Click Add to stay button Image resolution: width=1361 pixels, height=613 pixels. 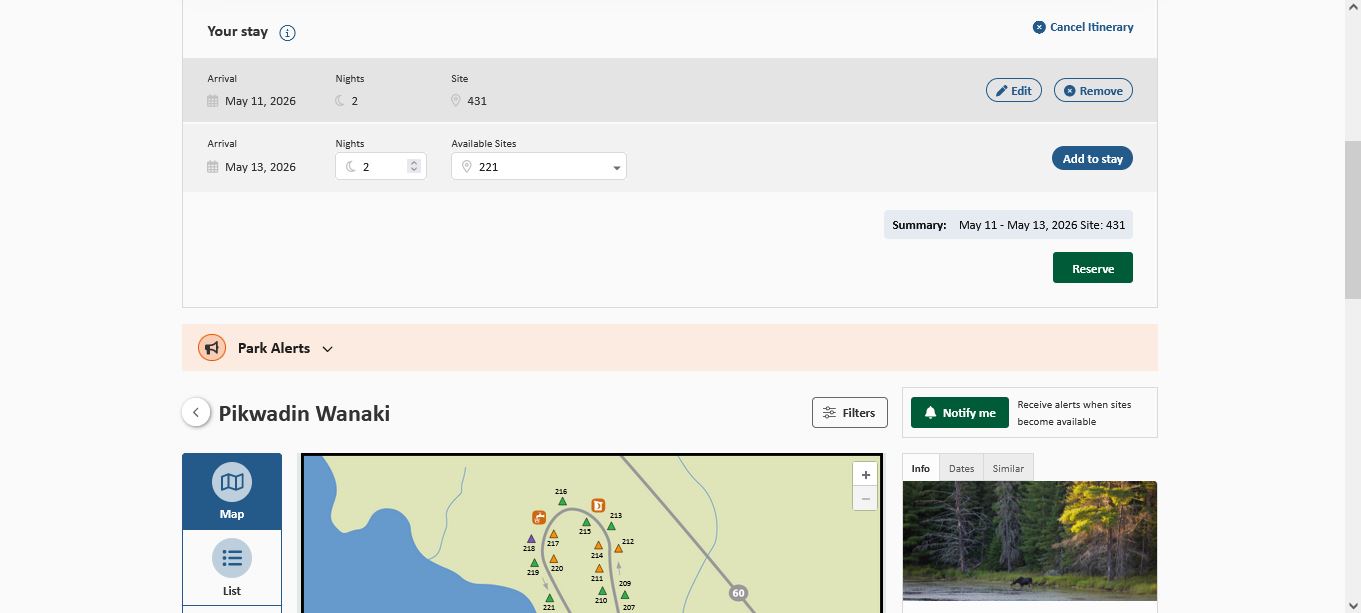(1092, 159)
